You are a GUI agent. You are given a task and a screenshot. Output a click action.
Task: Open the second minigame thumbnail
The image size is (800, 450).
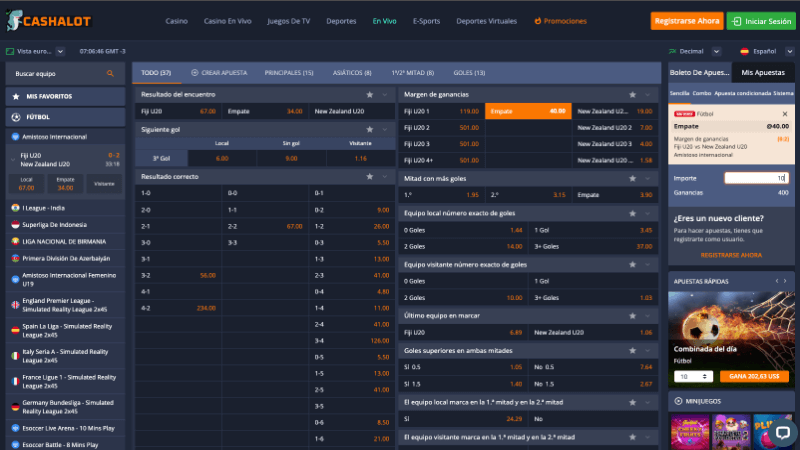(731, 432)
